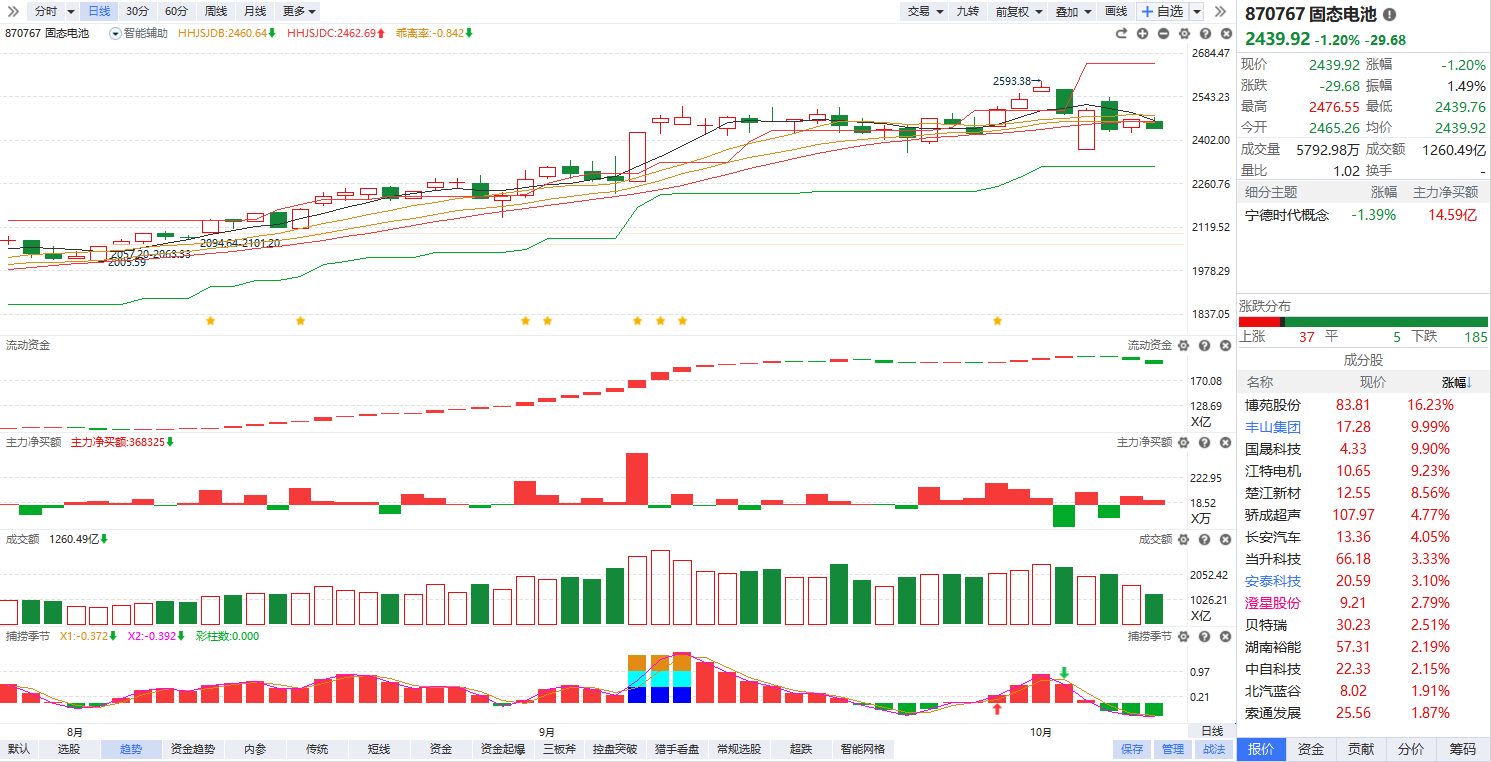
Task: Expand the 叠加 overlay dropdown
Action: pyautogui.click(x=1072, y=11)
